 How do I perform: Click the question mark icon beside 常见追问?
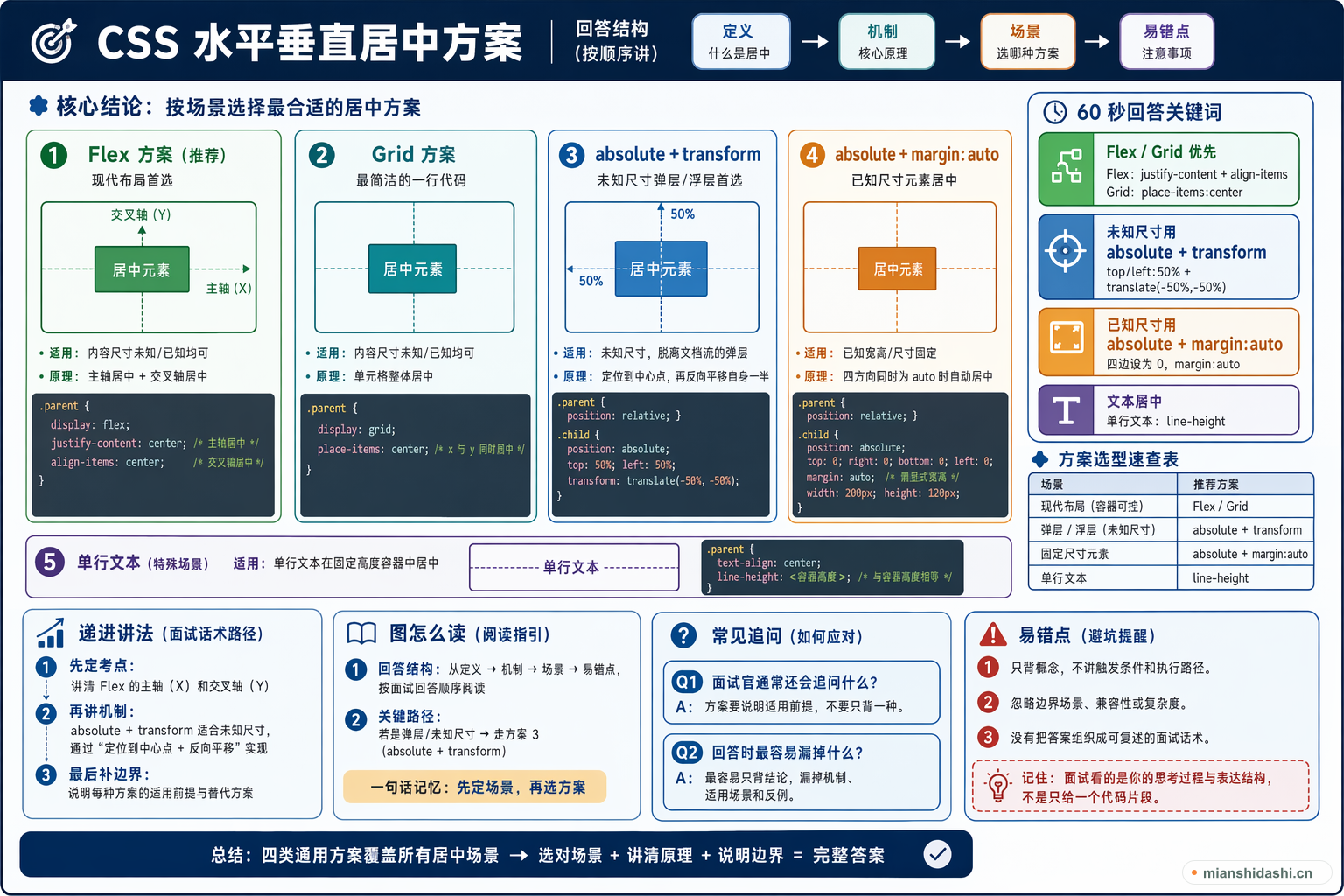pyautogui.click(x=683, y=635)
